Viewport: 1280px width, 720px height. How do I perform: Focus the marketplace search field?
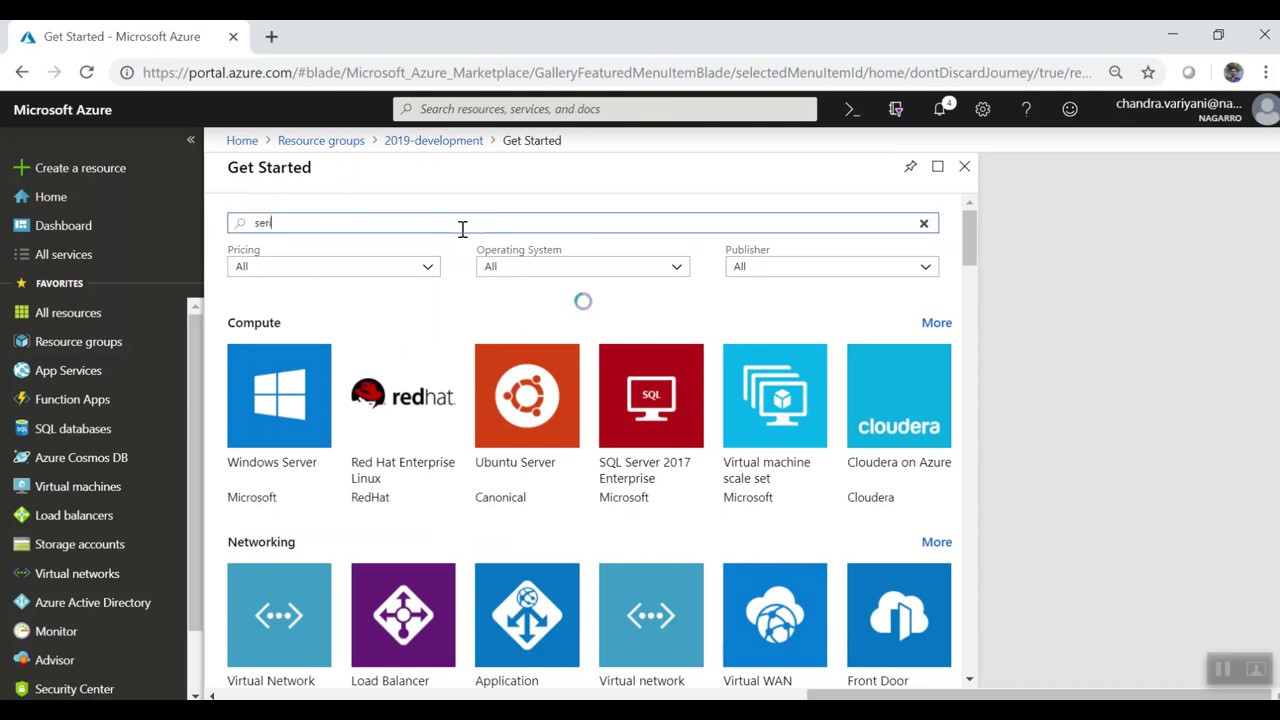[582, 223]
